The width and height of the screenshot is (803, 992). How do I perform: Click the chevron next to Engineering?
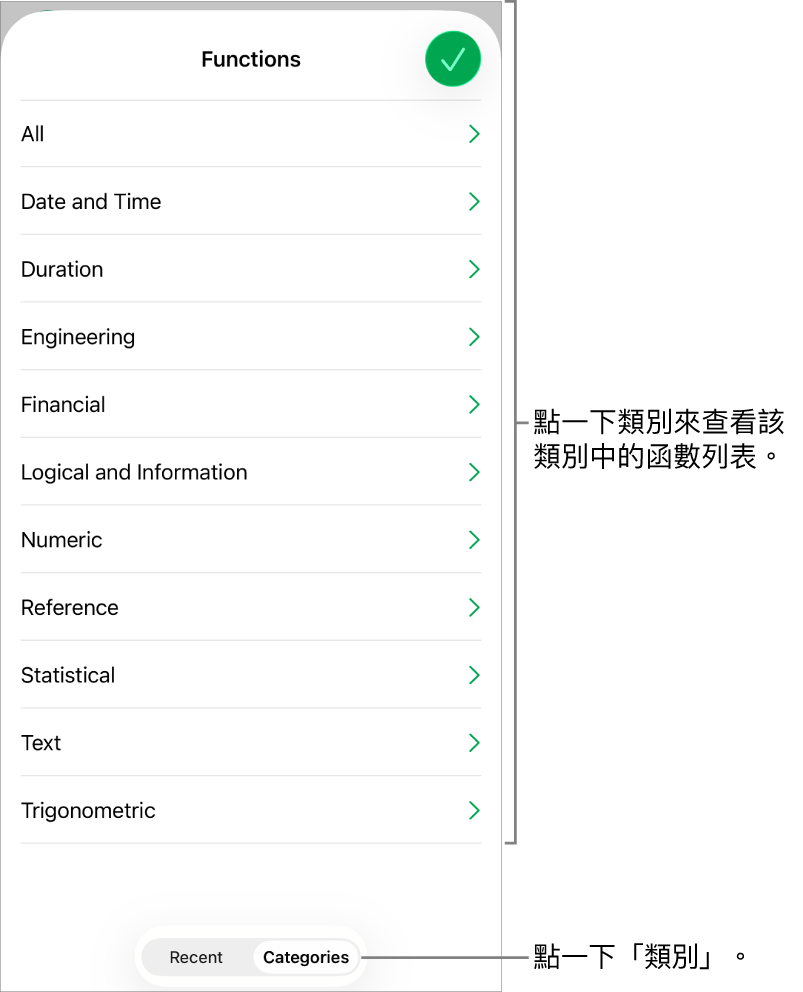coord(474,337)
